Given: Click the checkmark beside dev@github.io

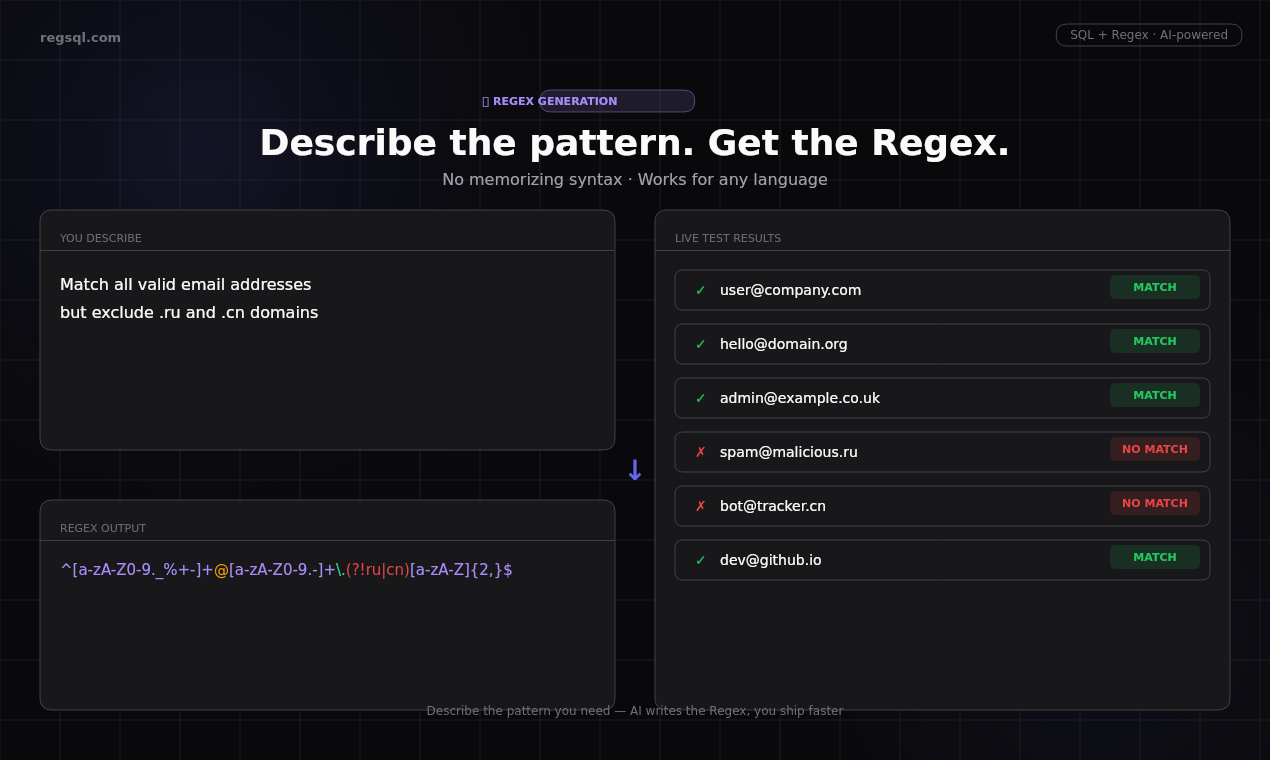Looking at the screenshot, I should click(699, 560).
